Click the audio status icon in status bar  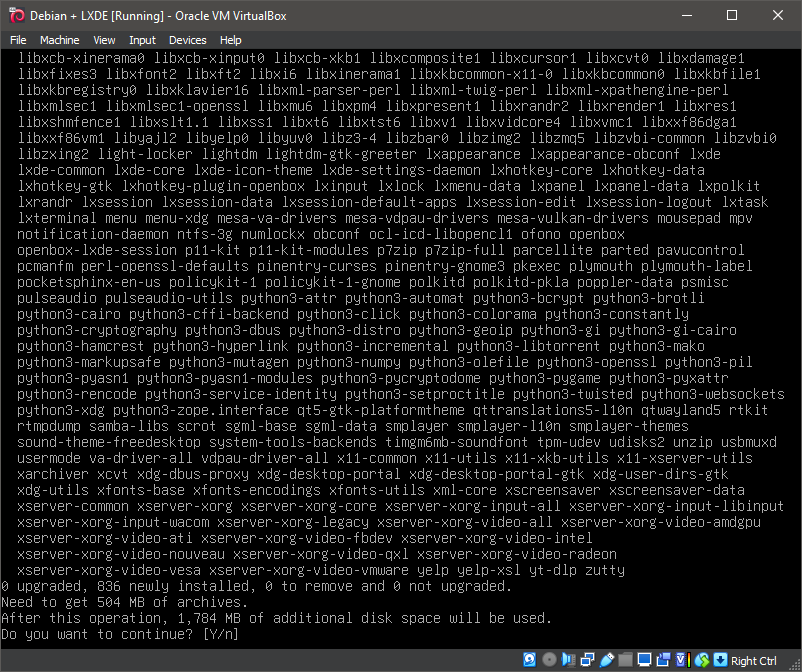click(567, 659)
